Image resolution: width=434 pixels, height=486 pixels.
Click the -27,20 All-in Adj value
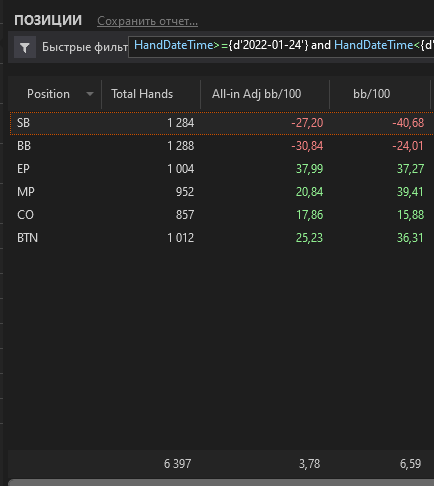[307, 123]
